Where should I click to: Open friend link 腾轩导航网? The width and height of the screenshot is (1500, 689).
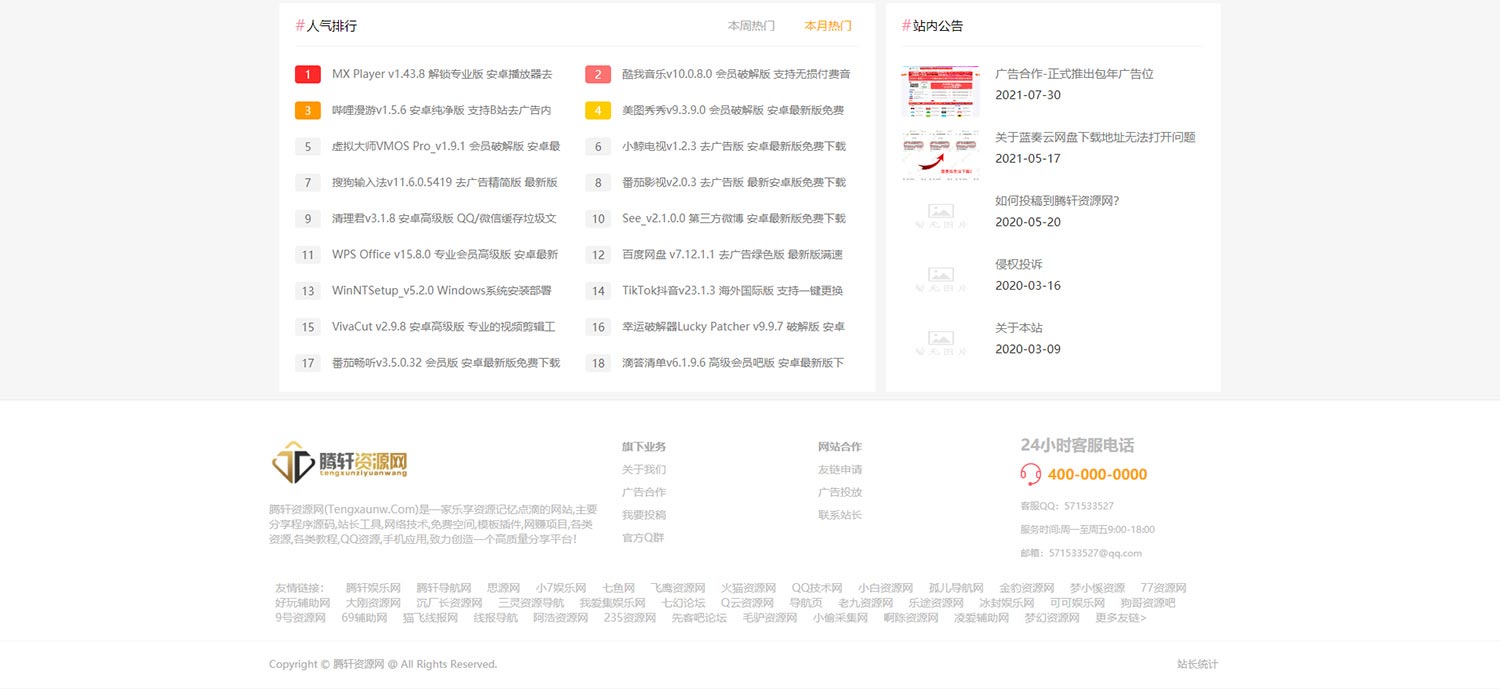click(x=444, y=588)
